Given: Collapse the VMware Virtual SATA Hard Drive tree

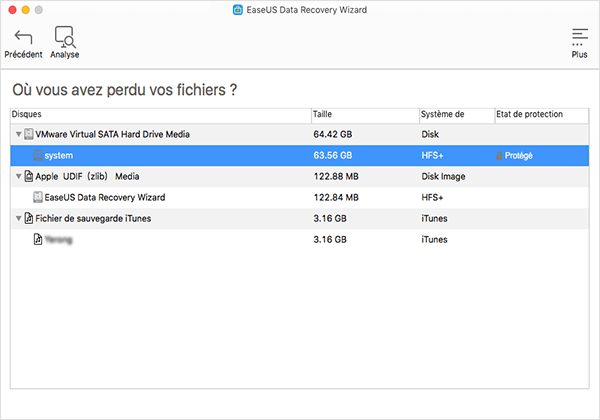Looking at the screenshot, I should pos(18,134).
